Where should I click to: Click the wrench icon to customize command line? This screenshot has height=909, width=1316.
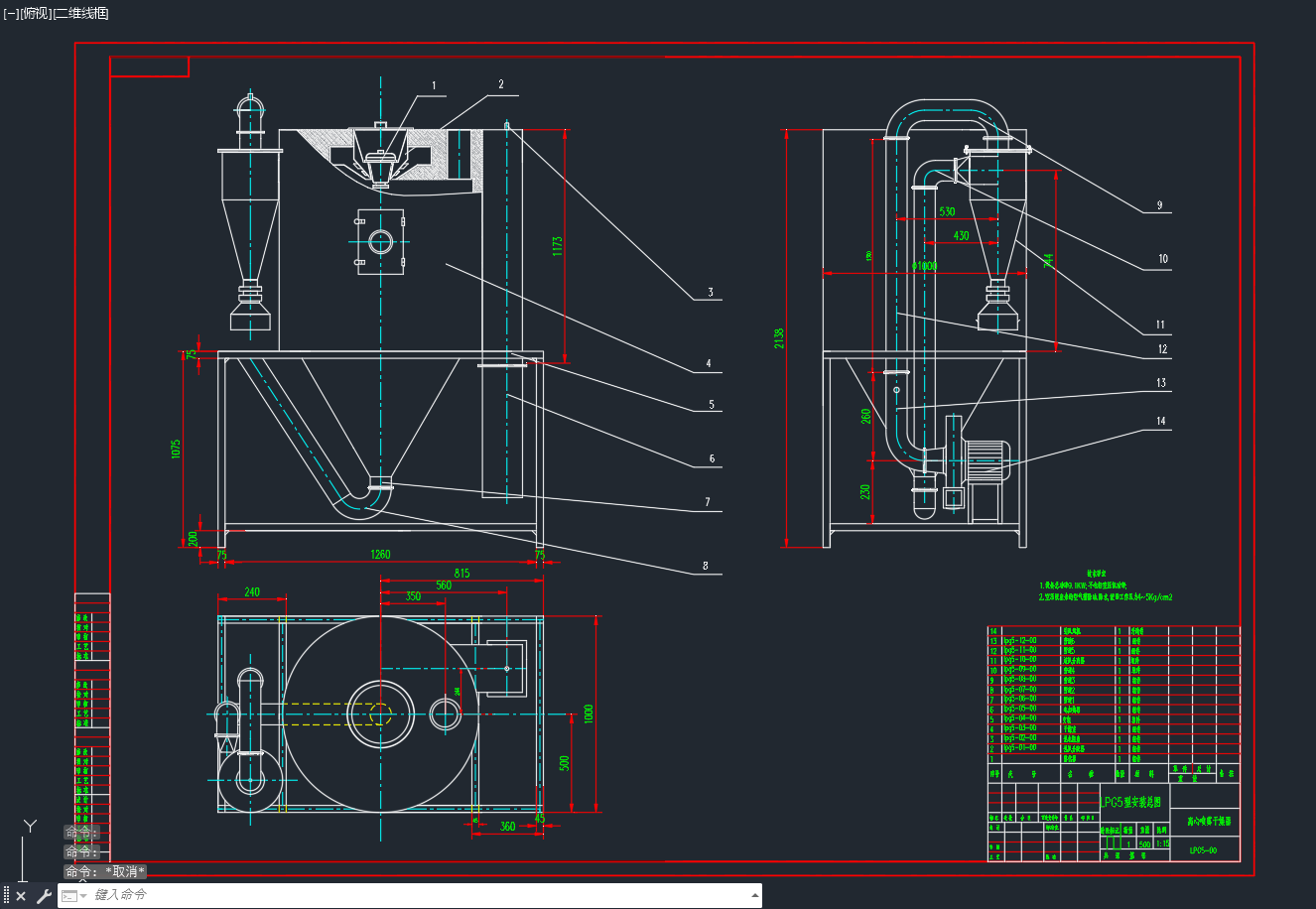tap(44, 896)
